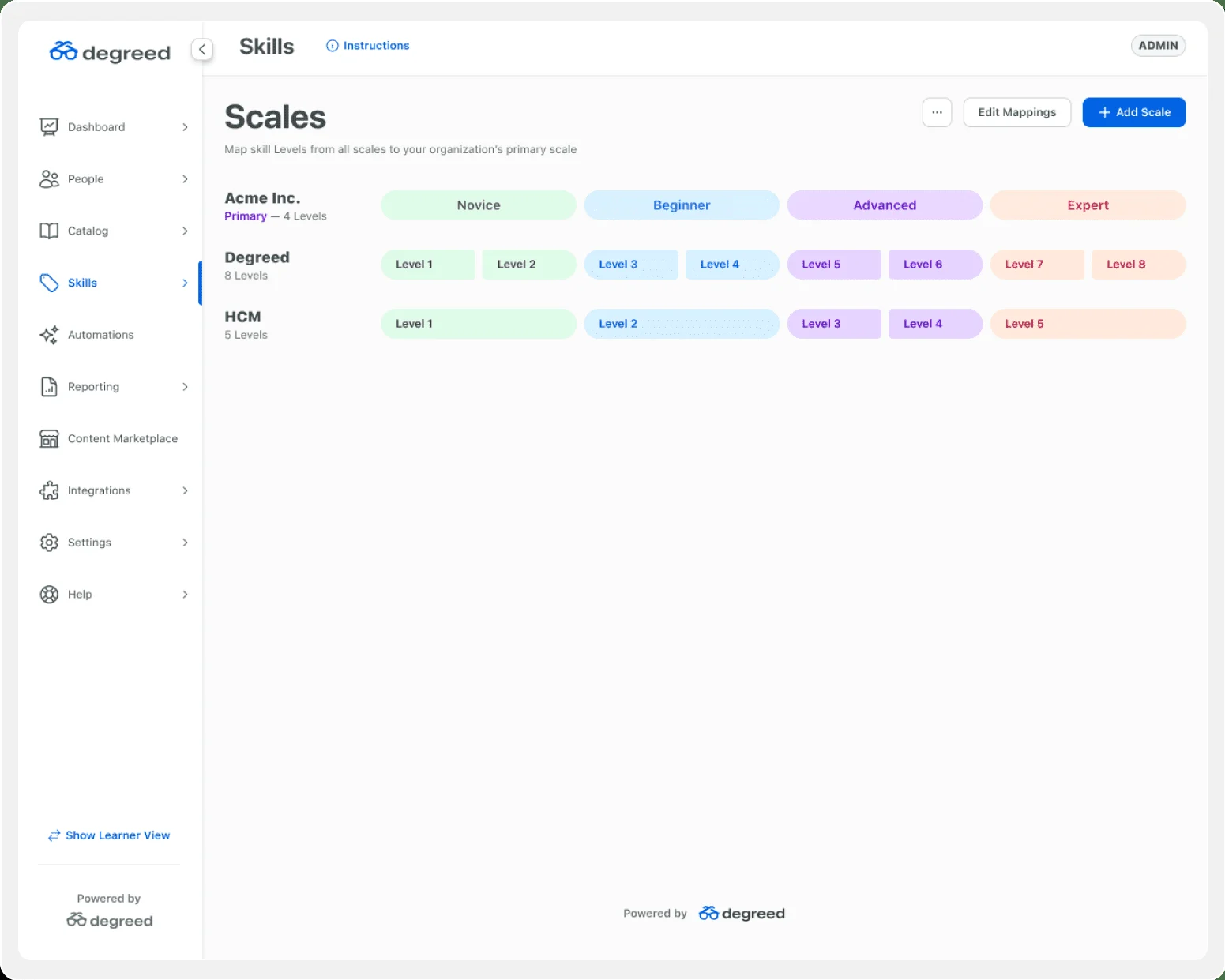Click the Integrations puzzle icon
Screen dimensions: 1225x980
tap(49, 490)
